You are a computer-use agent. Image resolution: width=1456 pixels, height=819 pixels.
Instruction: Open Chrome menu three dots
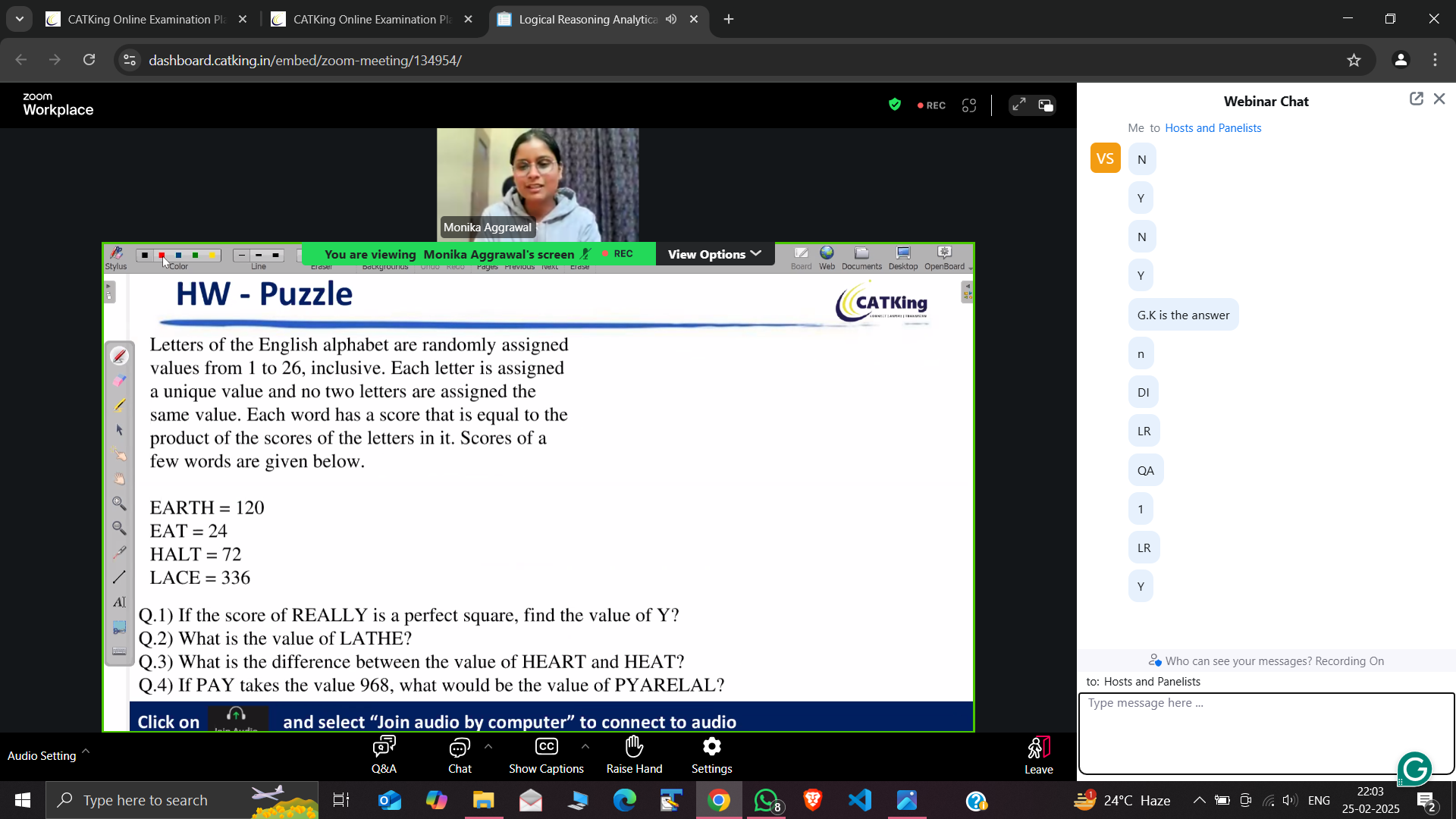[x=1436, y=60]
